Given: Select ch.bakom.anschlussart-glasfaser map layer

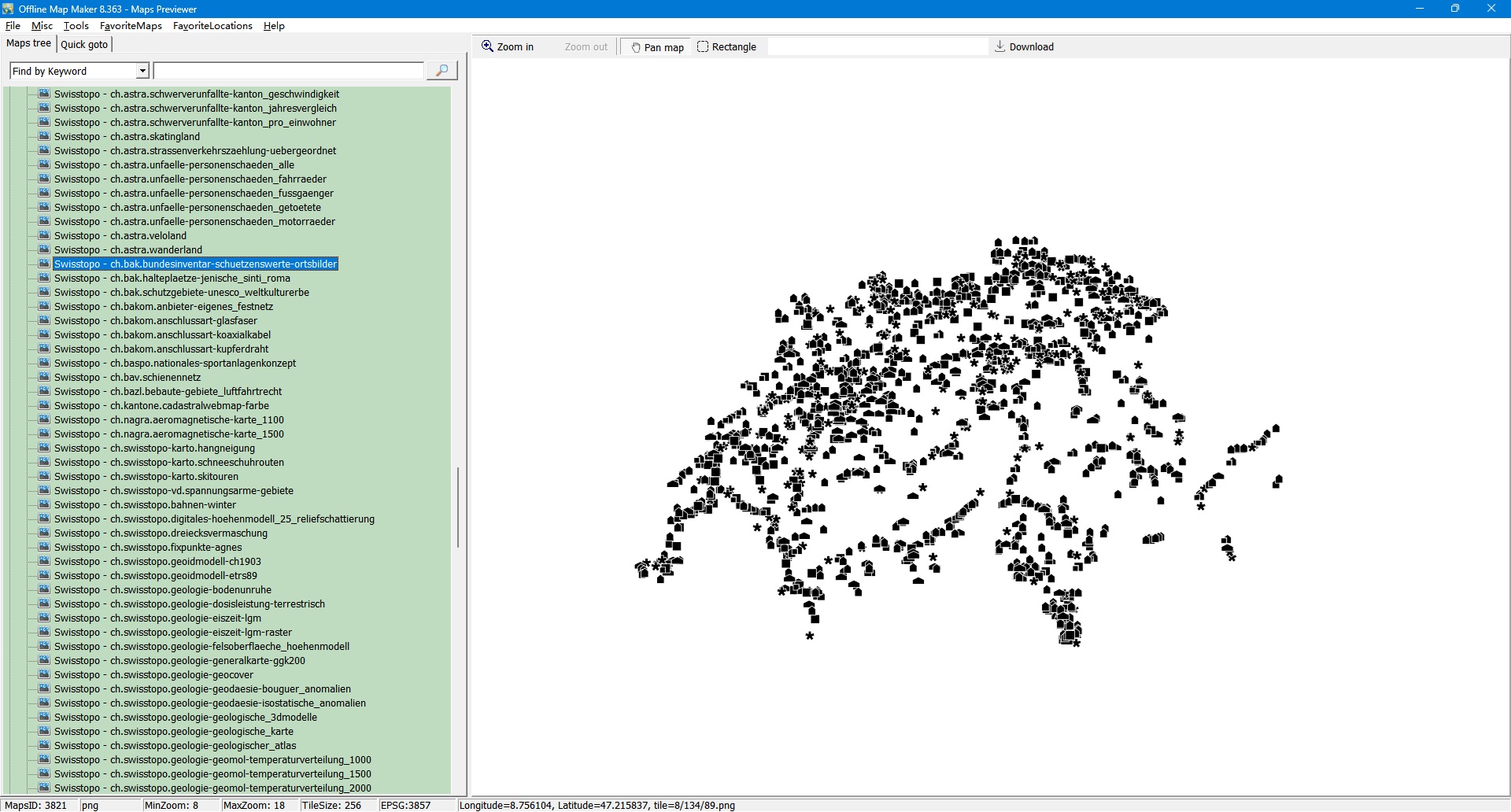Looking at the screenshot, I should 183,320.
